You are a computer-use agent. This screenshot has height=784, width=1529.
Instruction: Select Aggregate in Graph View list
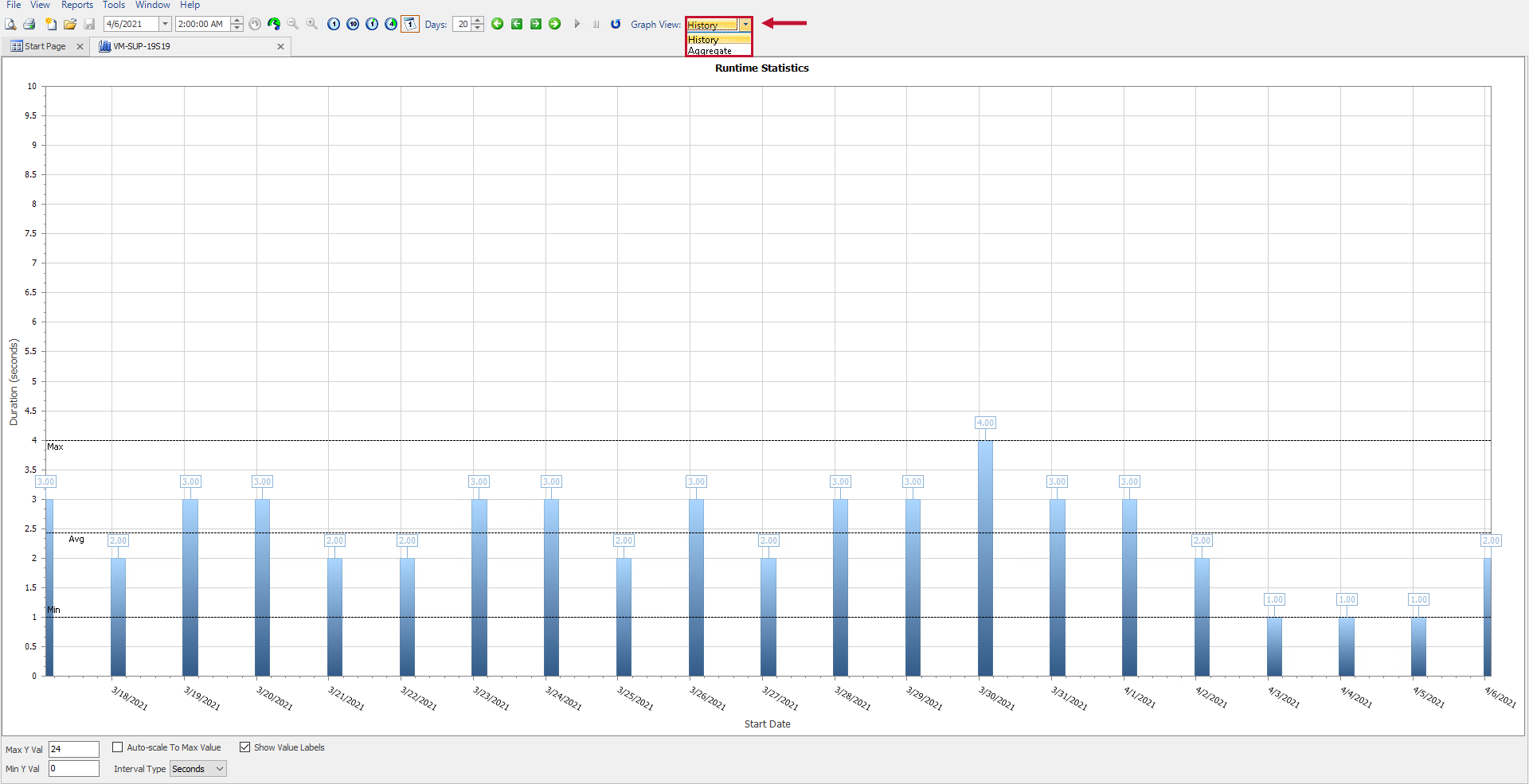(710, 51)
